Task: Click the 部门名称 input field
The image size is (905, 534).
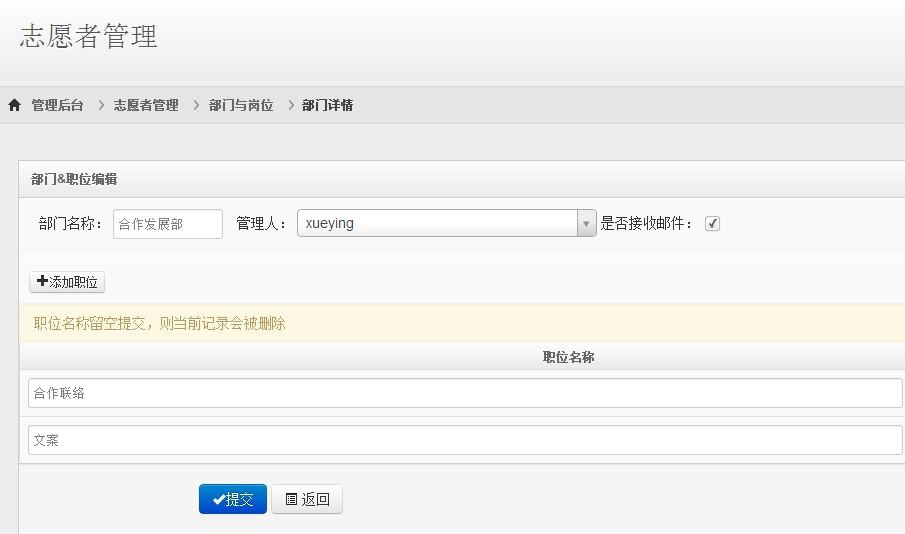Action: click(x=168, y=224)
